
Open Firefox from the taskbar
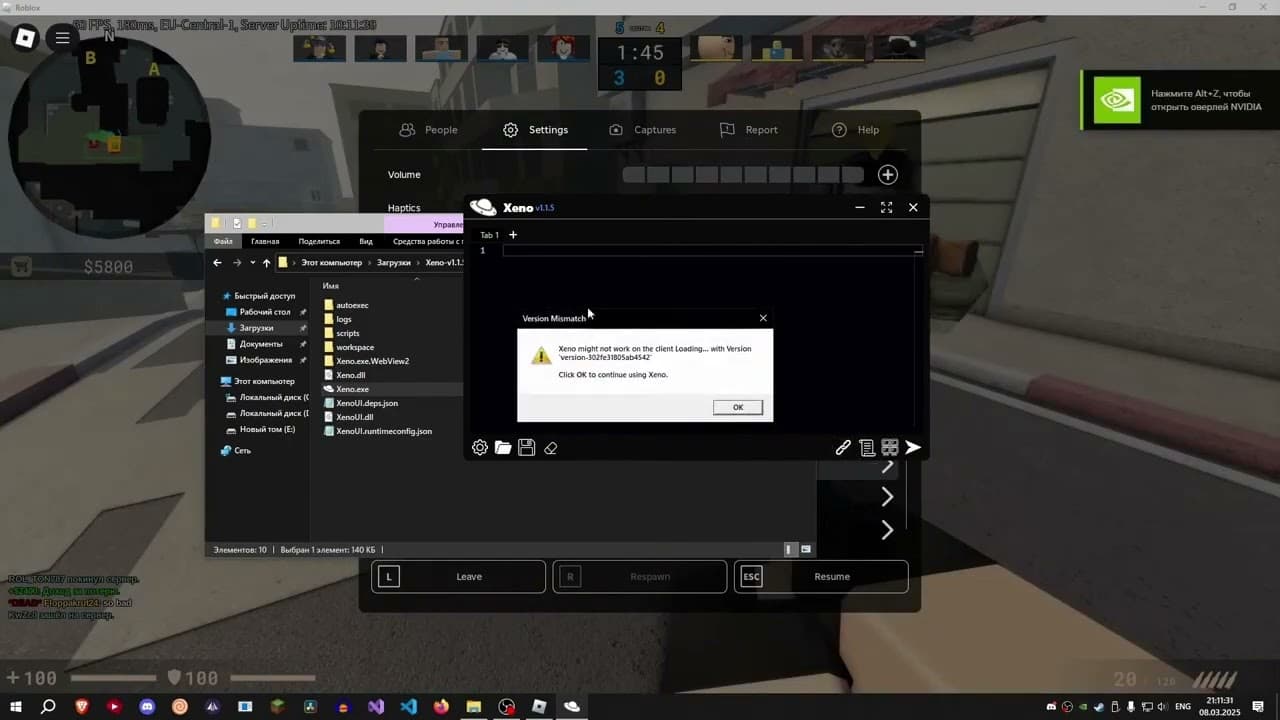[441, 706]
